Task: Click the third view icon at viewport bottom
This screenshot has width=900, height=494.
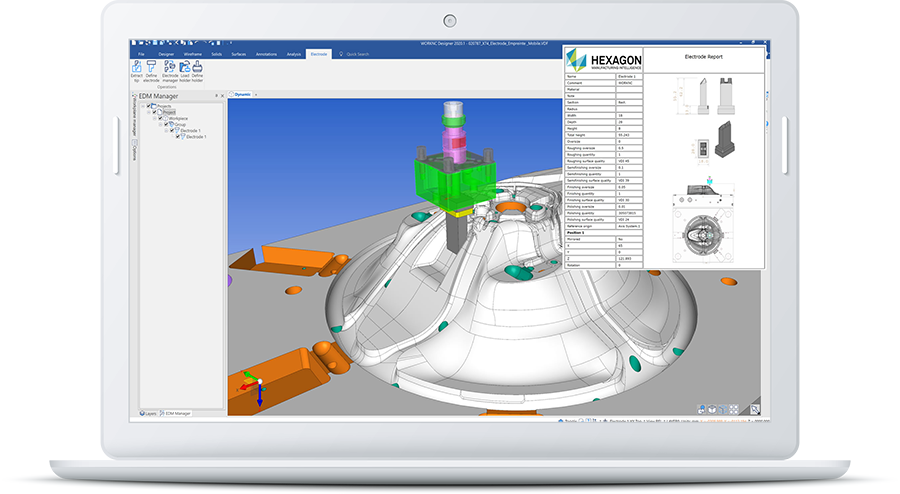Action: tap(723, 409)
